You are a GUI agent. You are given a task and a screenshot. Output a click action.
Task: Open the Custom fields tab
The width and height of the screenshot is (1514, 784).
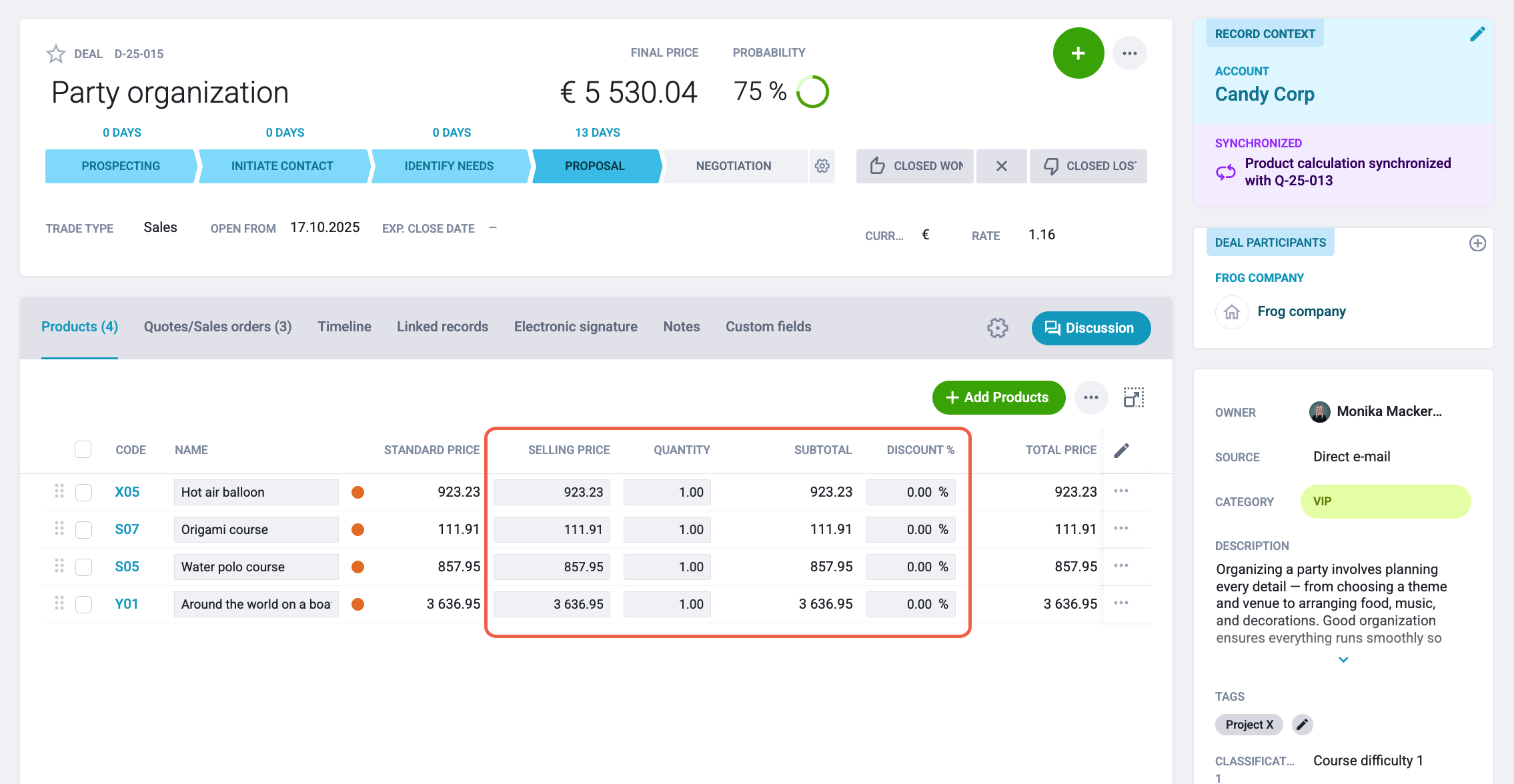coord(768,327)
